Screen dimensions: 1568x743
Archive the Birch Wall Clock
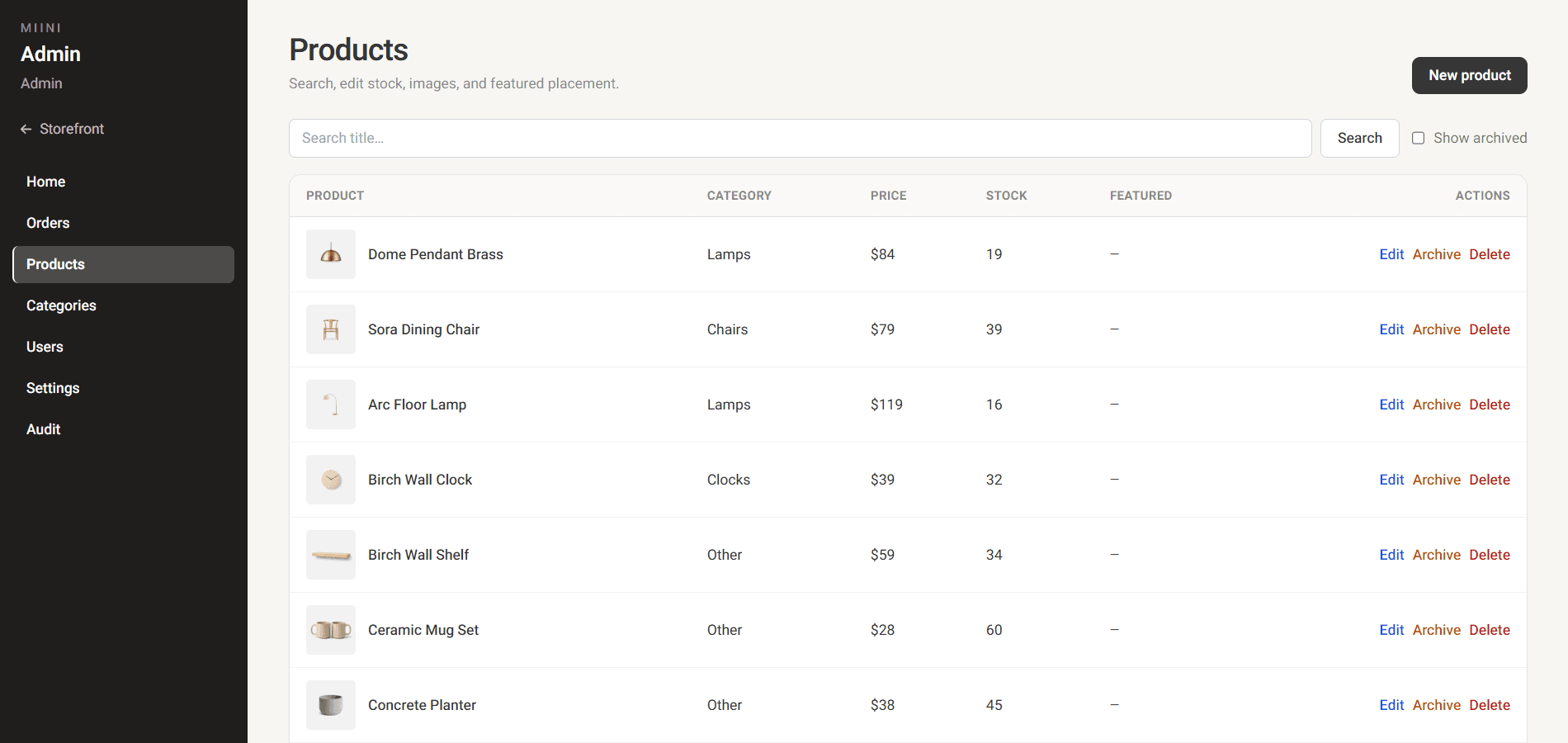point(1437,480)
